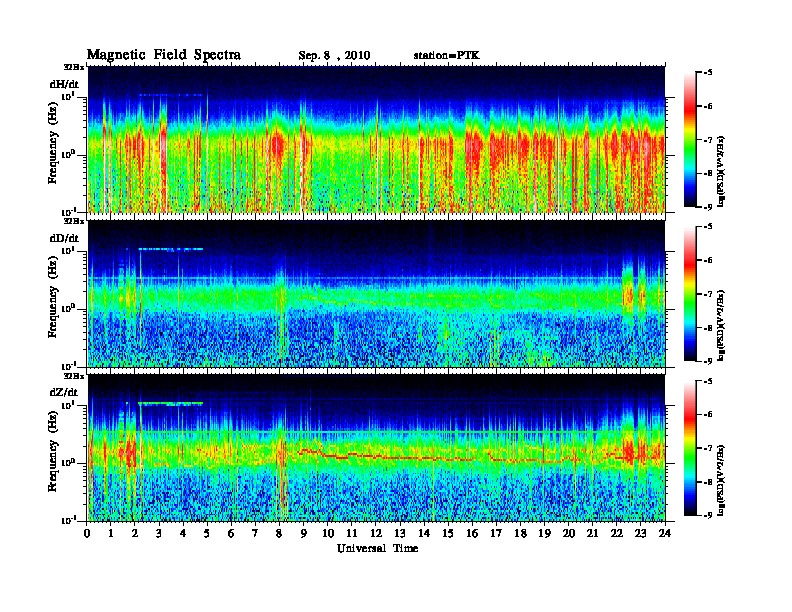Click the "Magnetic Field Spectra" title
The image size is (792, 612).
[164, 55]
